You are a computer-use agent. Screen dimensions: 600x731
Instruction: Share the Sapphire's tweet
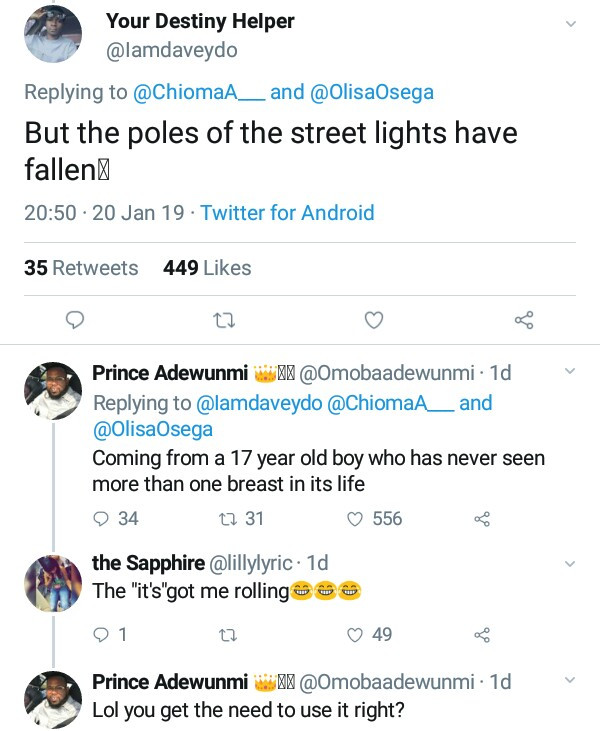481,634
